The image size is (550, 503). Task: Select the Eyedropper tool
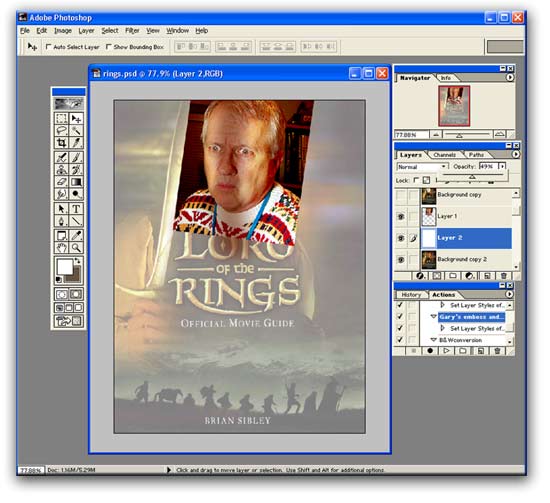(76, 236)
